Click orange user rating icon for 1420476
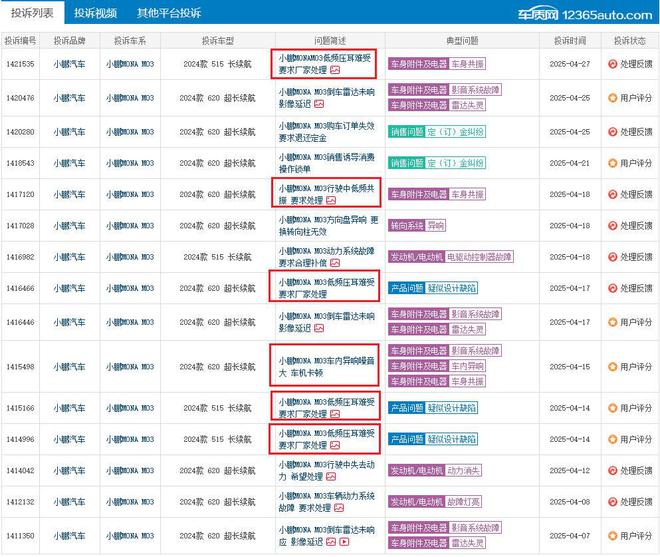660x557 pixels. click(x=612, y=98)
